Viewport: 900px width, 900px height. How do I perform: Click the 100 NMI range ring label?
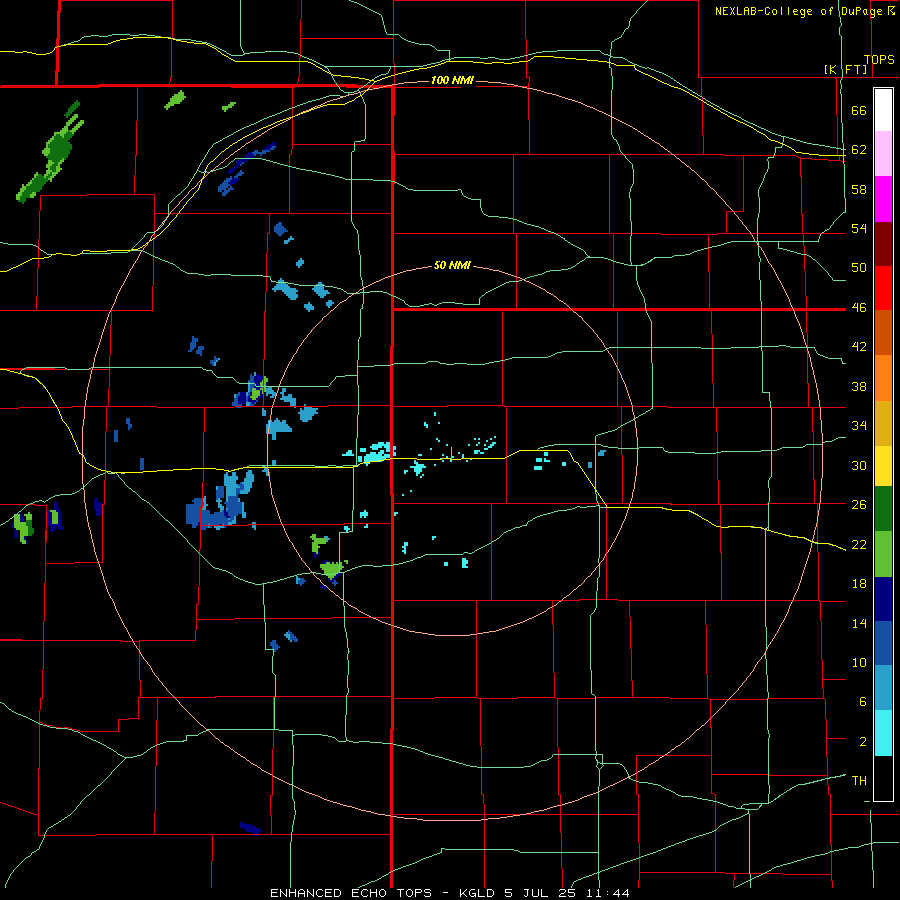pos(452,80)
